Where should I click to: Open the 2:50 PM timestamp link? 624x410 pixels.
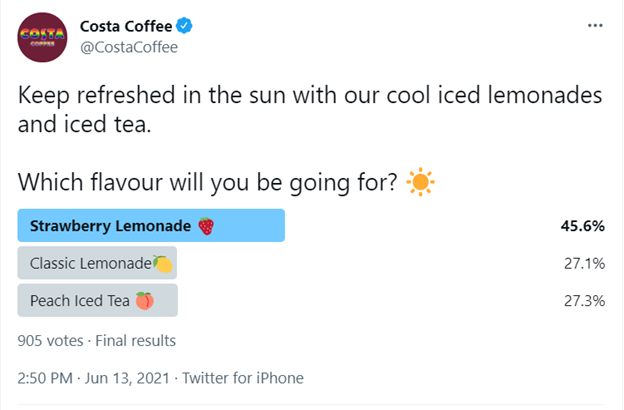click(45, 378)
